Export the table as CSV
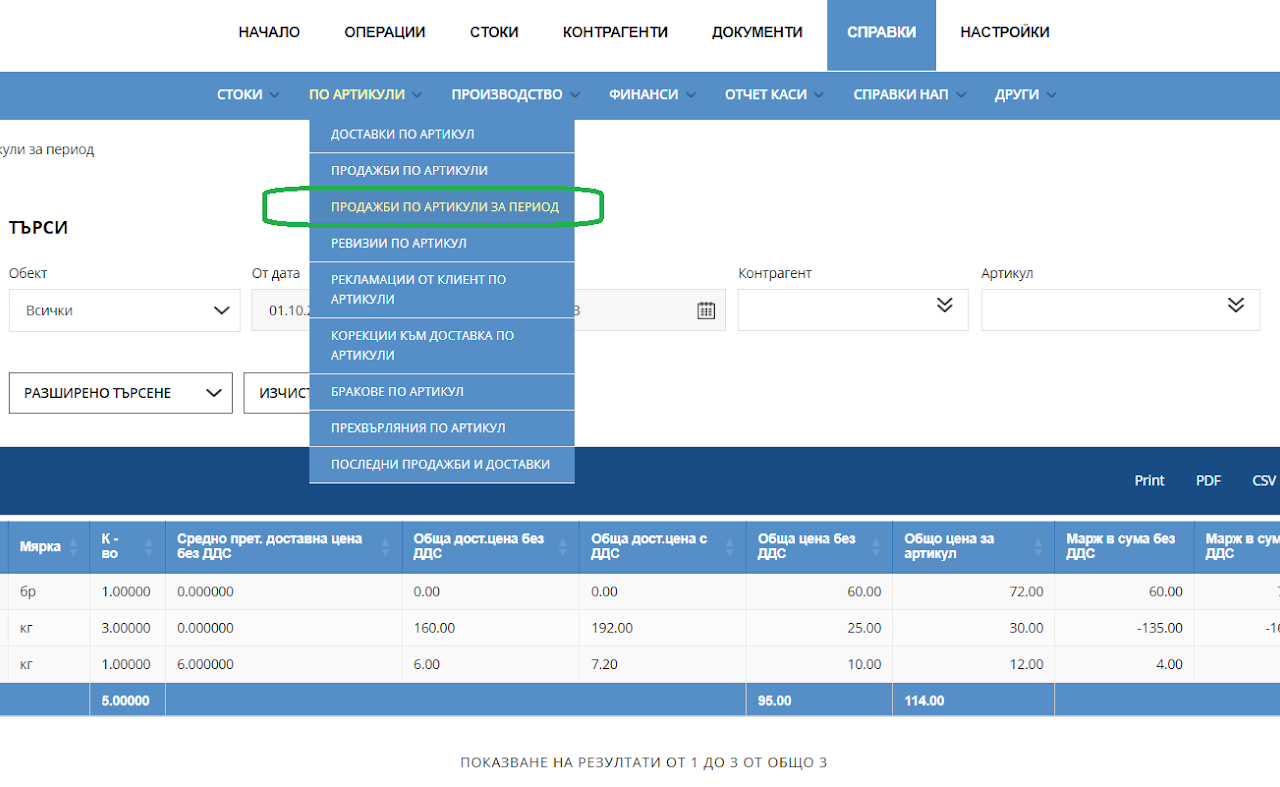Screen dimensions: 1280x787 coord(1264,480)
